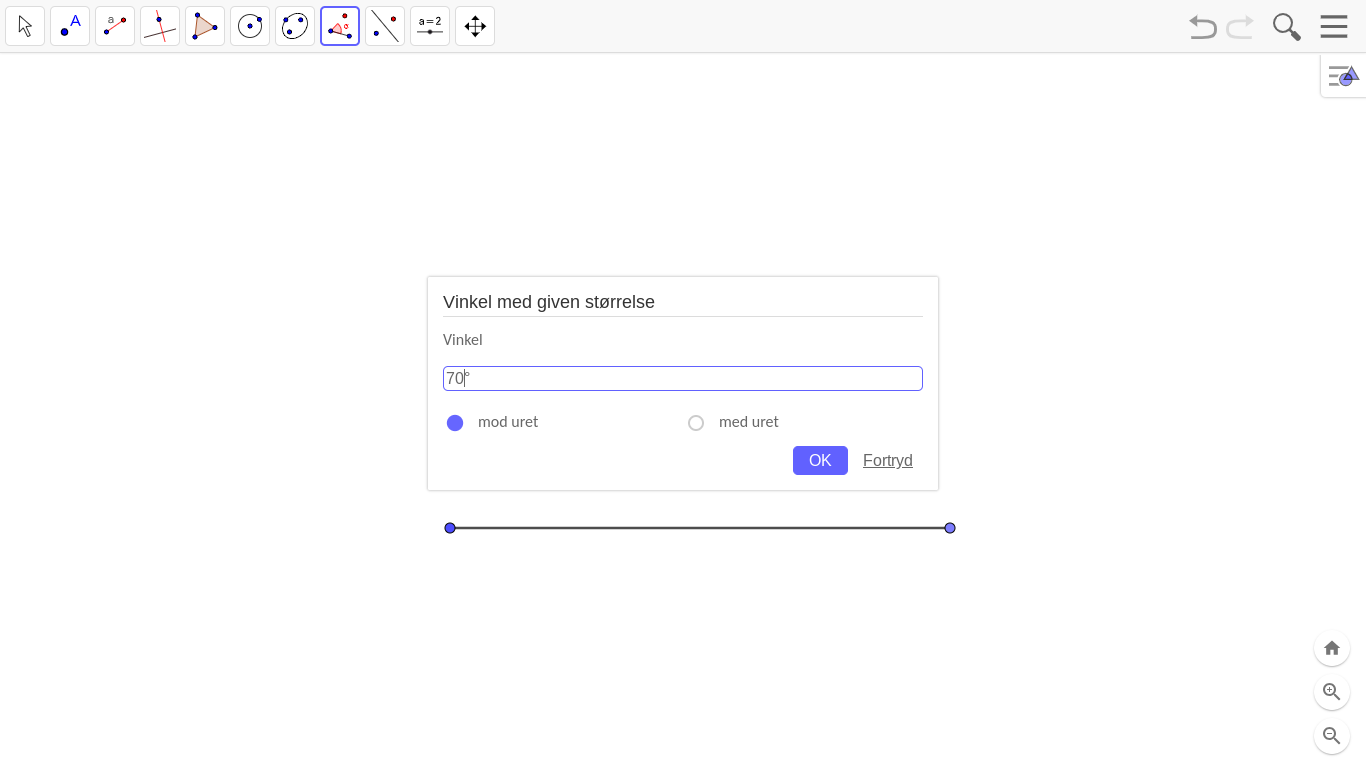1366x768 pixels.
Task: Expand the style bar panel
Action: click(x=1343, y=76)
